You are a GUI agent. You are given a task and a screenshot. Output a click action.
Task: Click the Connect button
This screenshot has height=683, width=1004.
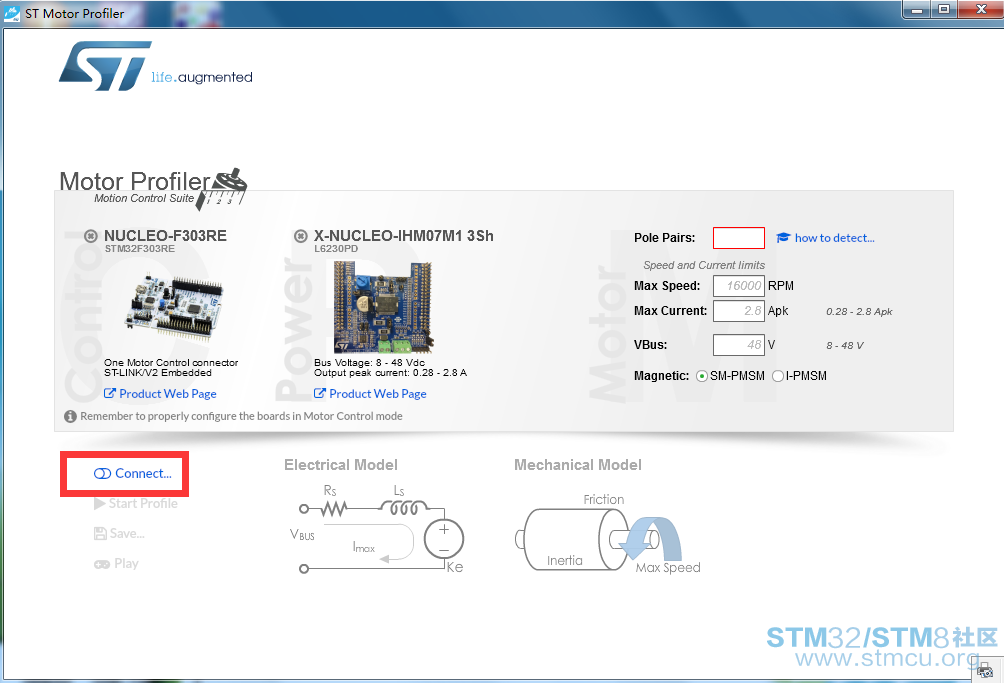point(133,473)
